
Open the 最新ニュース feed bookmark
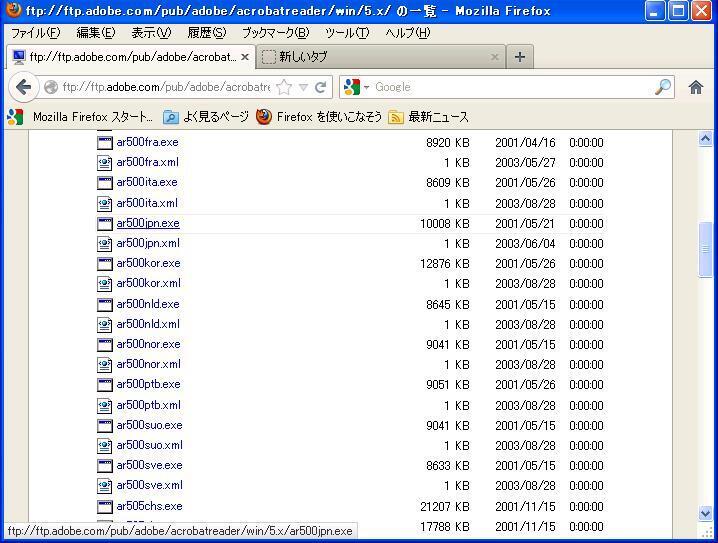click(428, 117)
